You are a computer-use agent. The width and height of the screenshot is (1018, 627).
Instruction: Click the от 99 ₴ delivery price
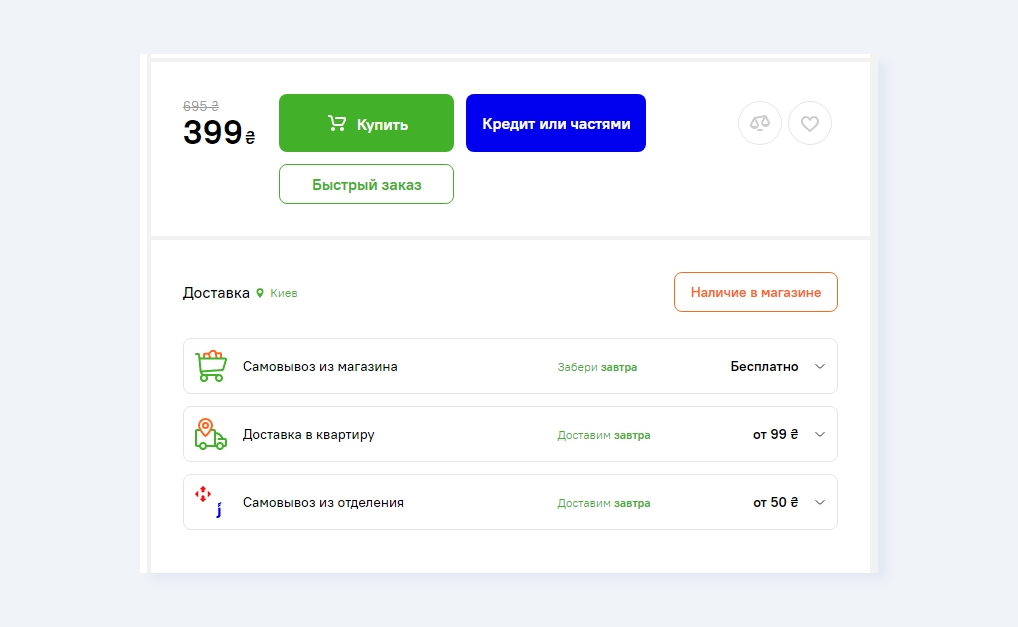(x=776, y=434)
